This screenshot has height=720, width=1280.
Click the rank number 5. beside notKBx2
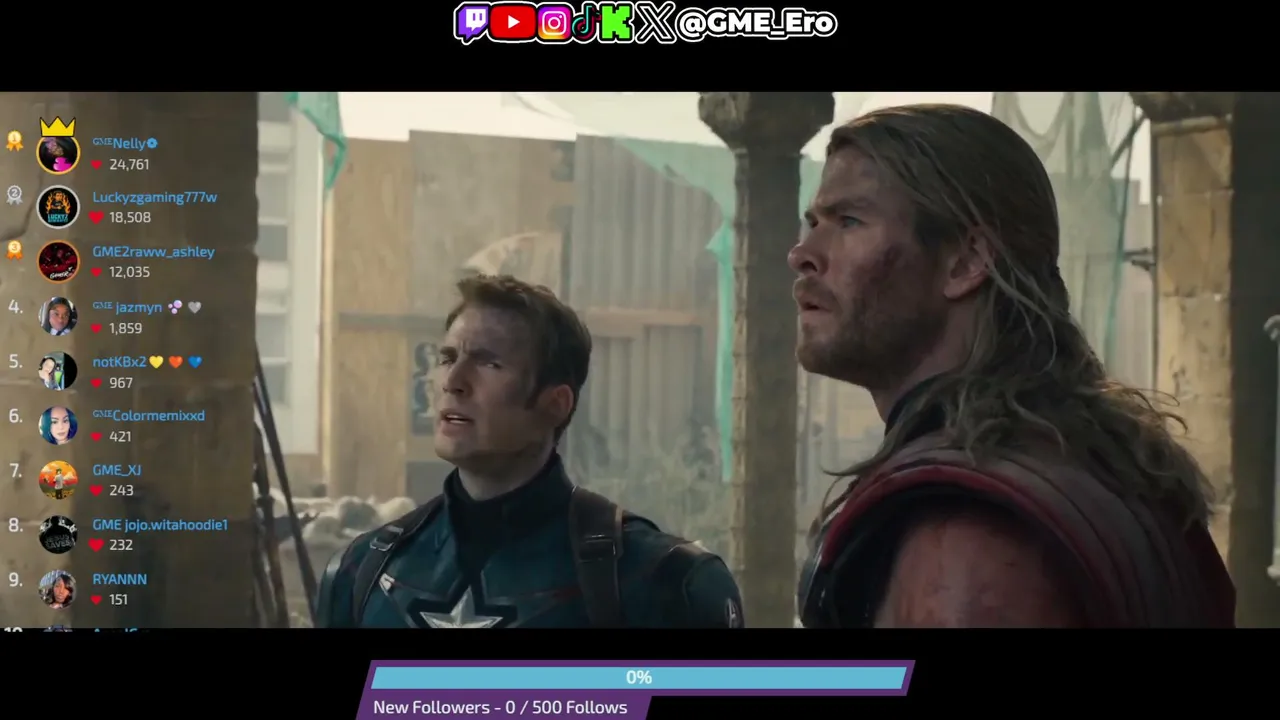pyautogui.click(x=15, y=361)
